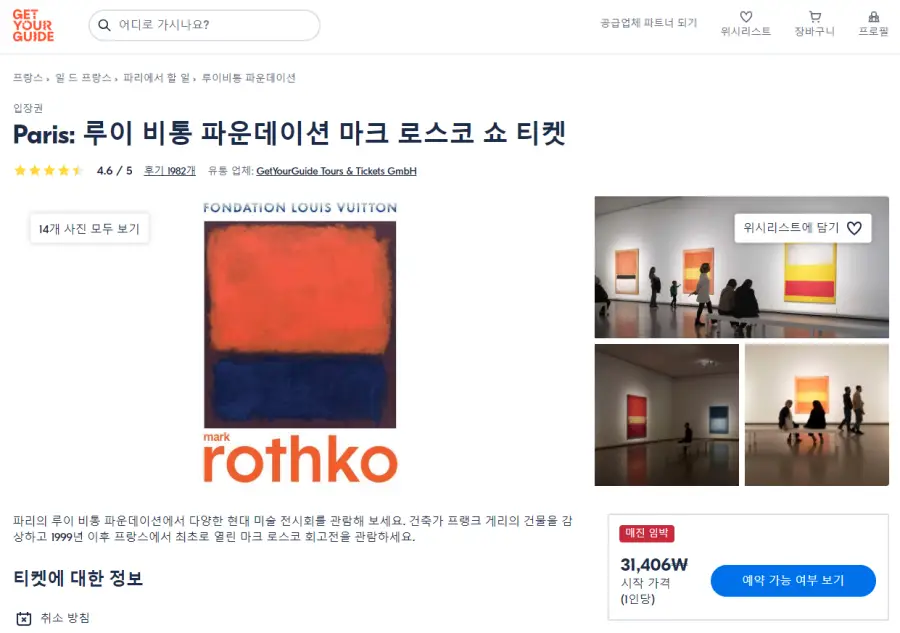Click 14개 사진 모두 보기 button
The image size is (900, 633).
point(90,228)
